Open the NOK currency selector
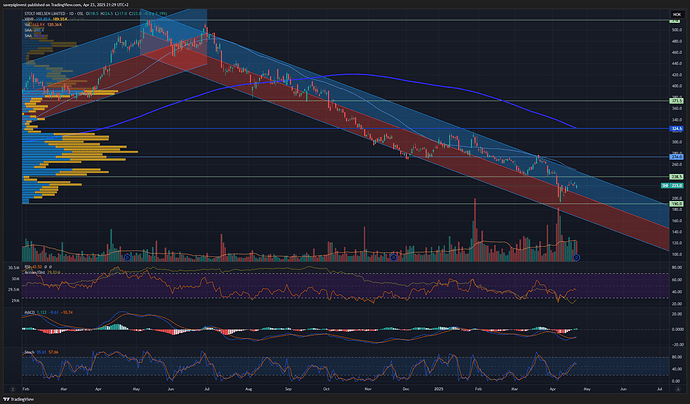This screenshot has height=404, width=690. coord(676,15)
